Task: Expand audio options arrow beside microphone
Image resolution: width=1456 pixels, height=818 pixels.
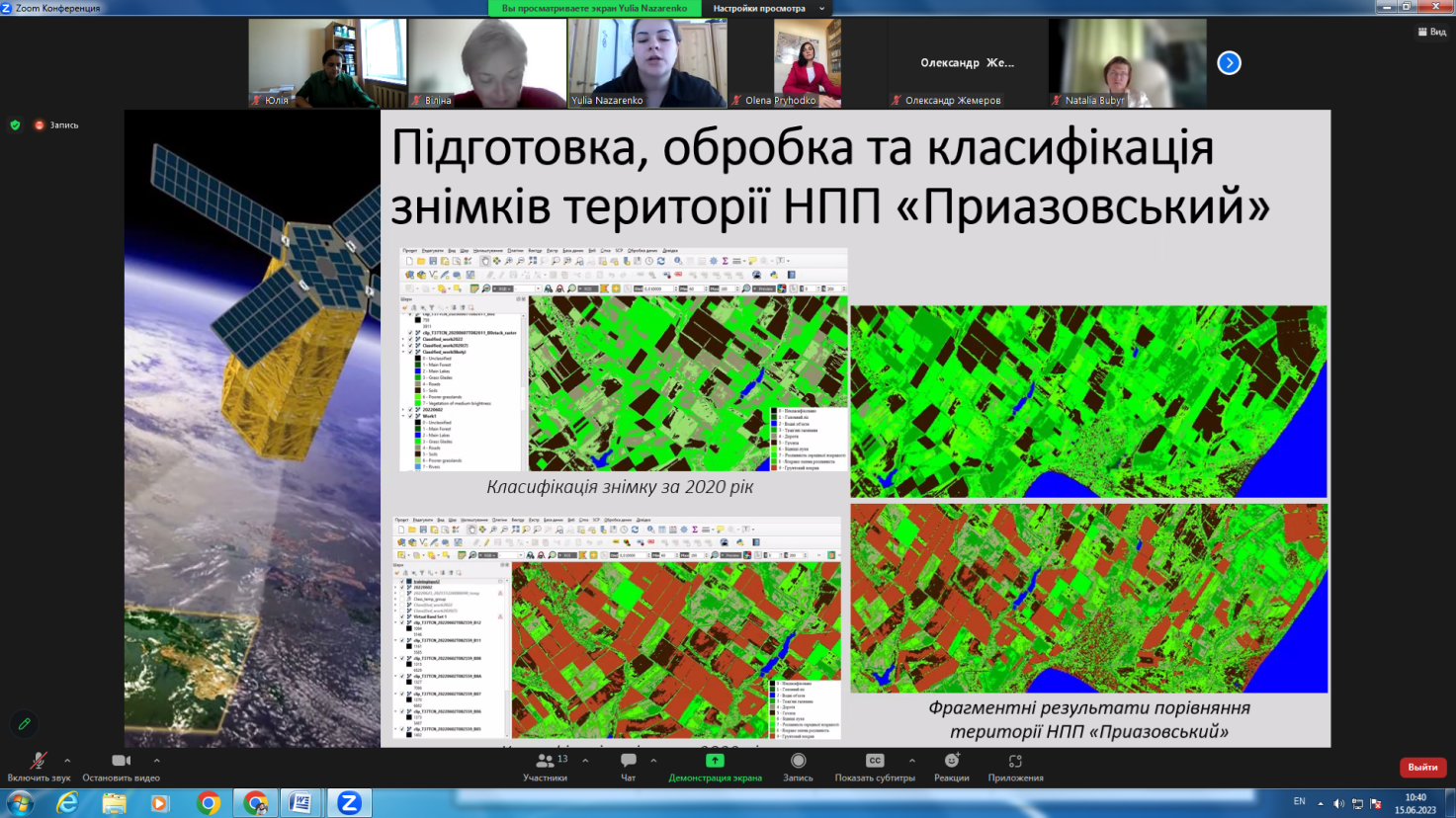Action: (67, 761)
